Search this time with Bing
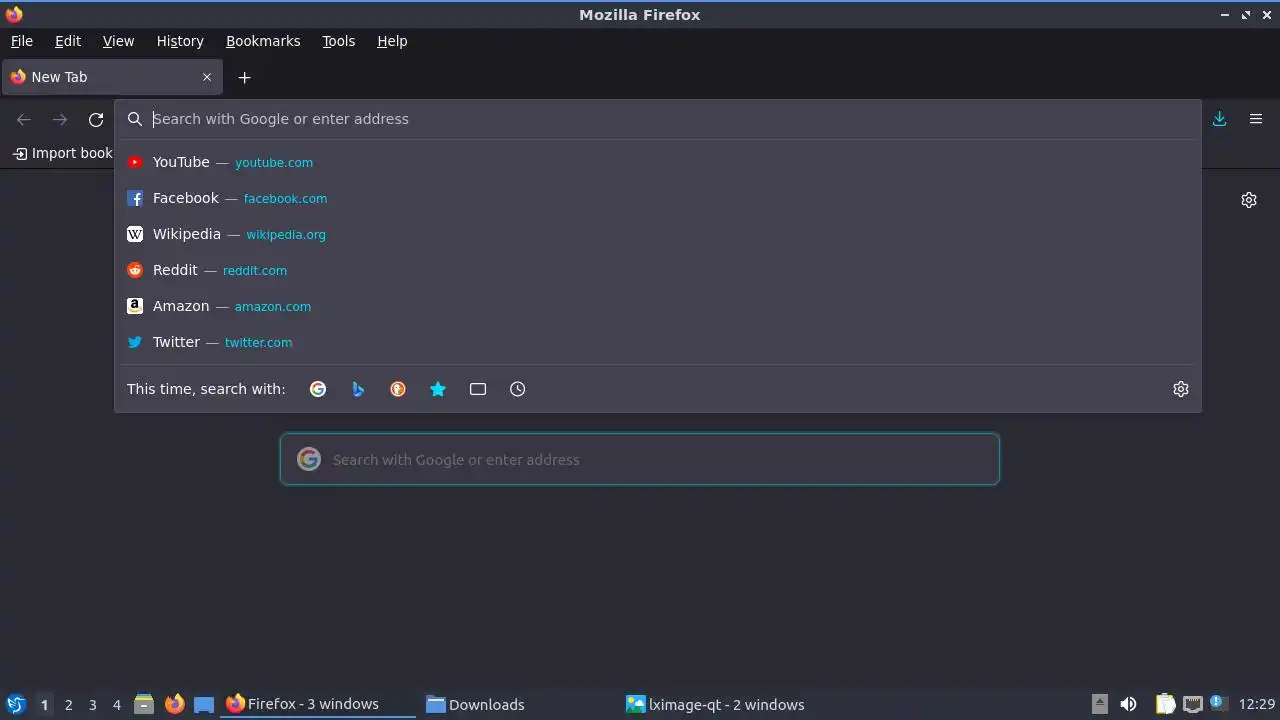 point(358,389)
